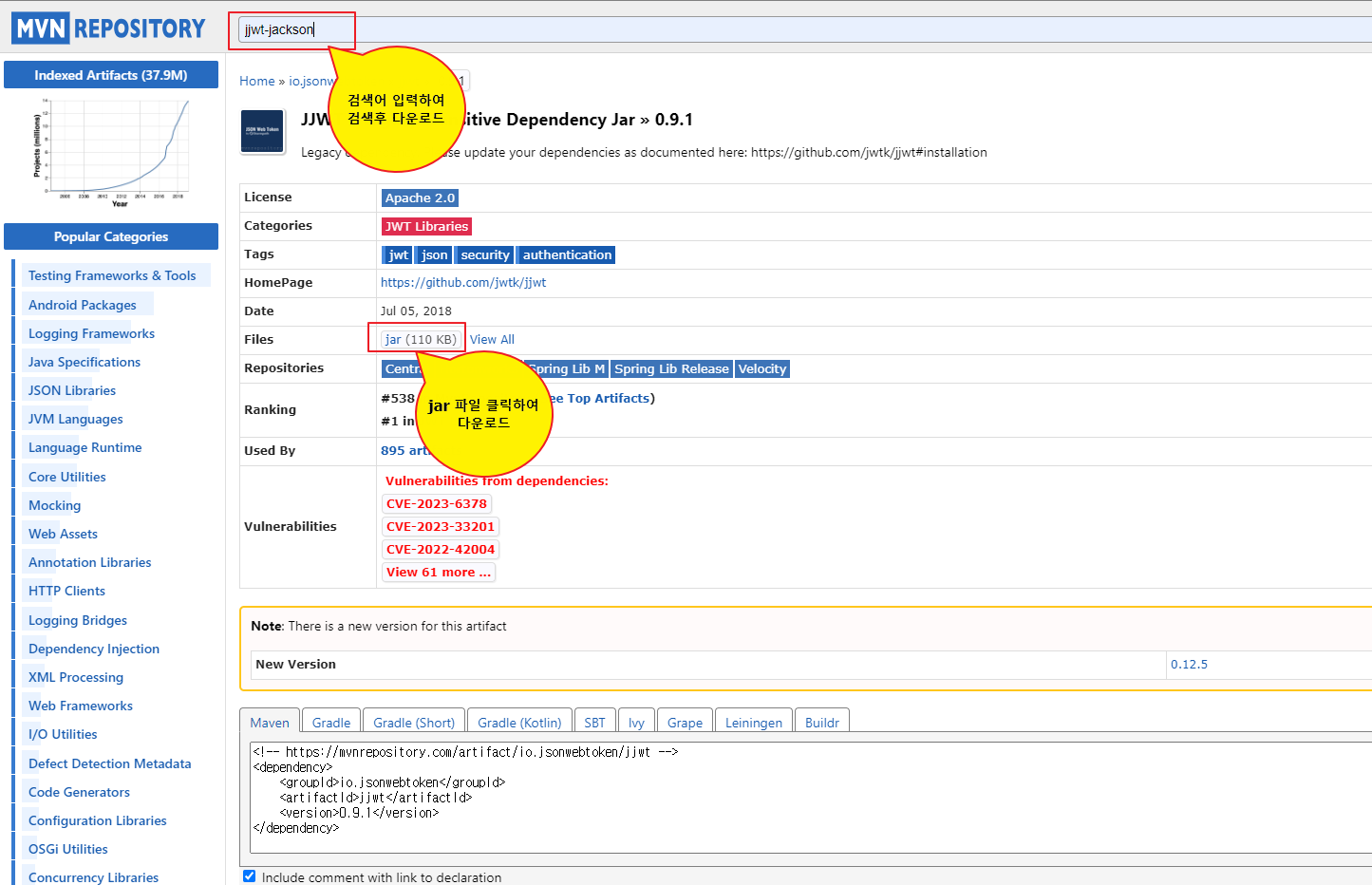Open XML Processing category
The height and width of the screenshot is (885, 1372).
pos(76,677)
